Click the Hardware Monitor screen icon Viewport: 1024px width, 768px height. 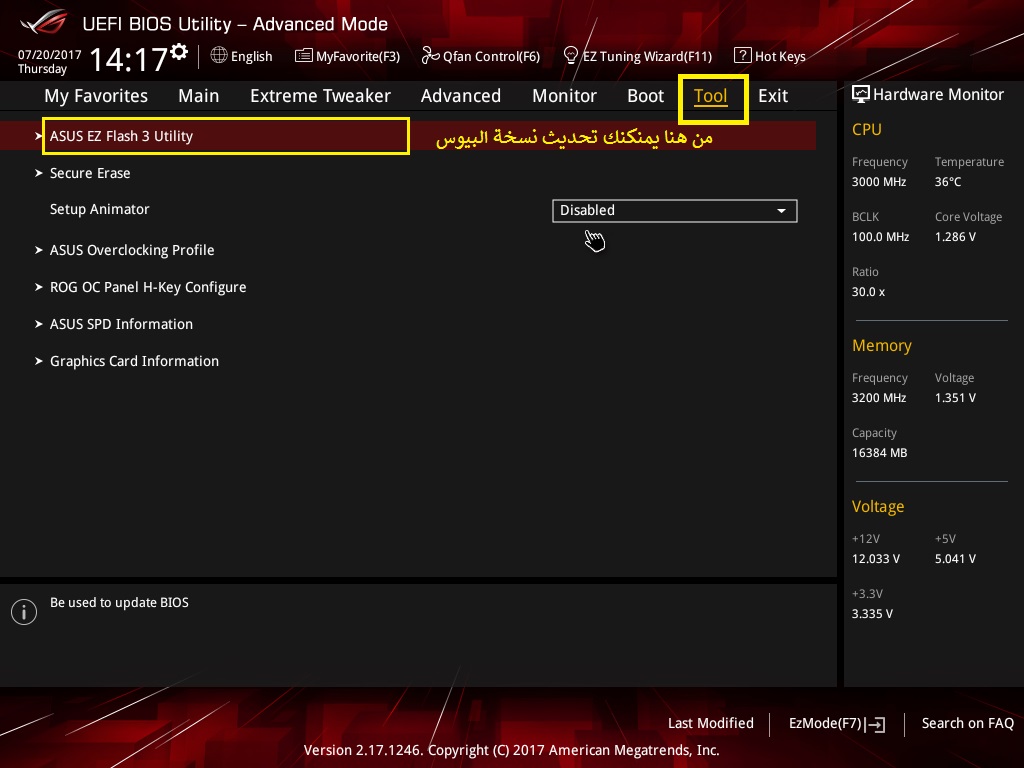[x=861, y=94]
